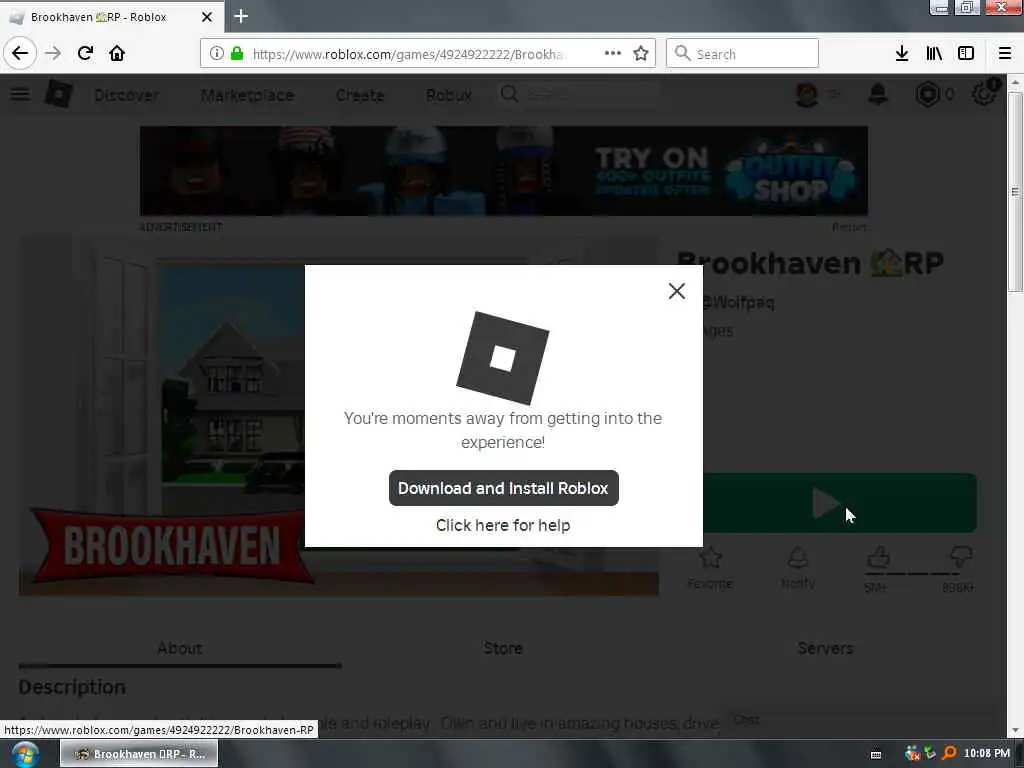The width and height of the screenshot is (1024, 768).
Task: Reload the page with refresh icon
Action: (85, 53)
